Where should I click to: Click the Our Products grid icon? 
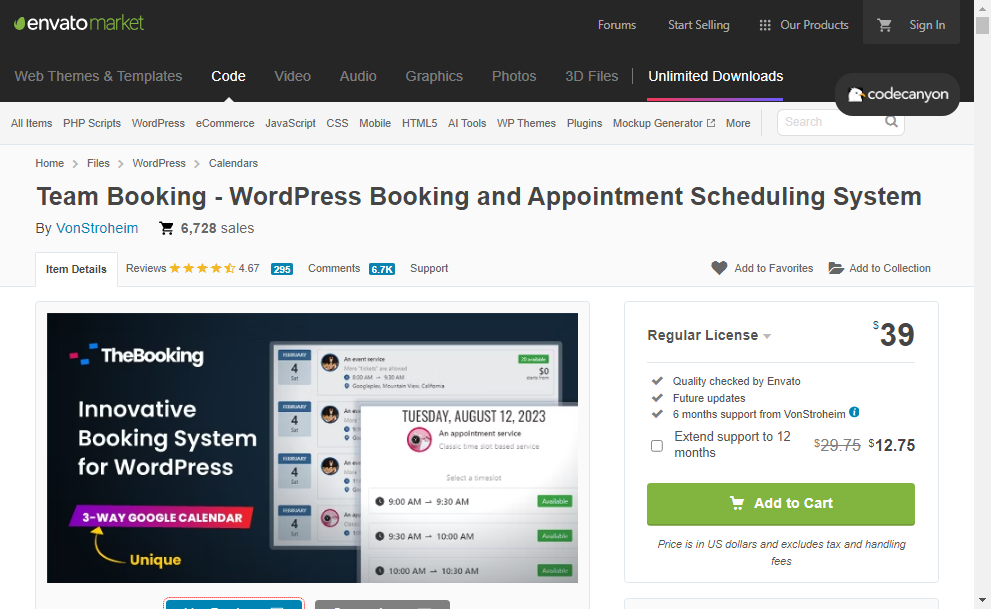[x=765, y=25]
